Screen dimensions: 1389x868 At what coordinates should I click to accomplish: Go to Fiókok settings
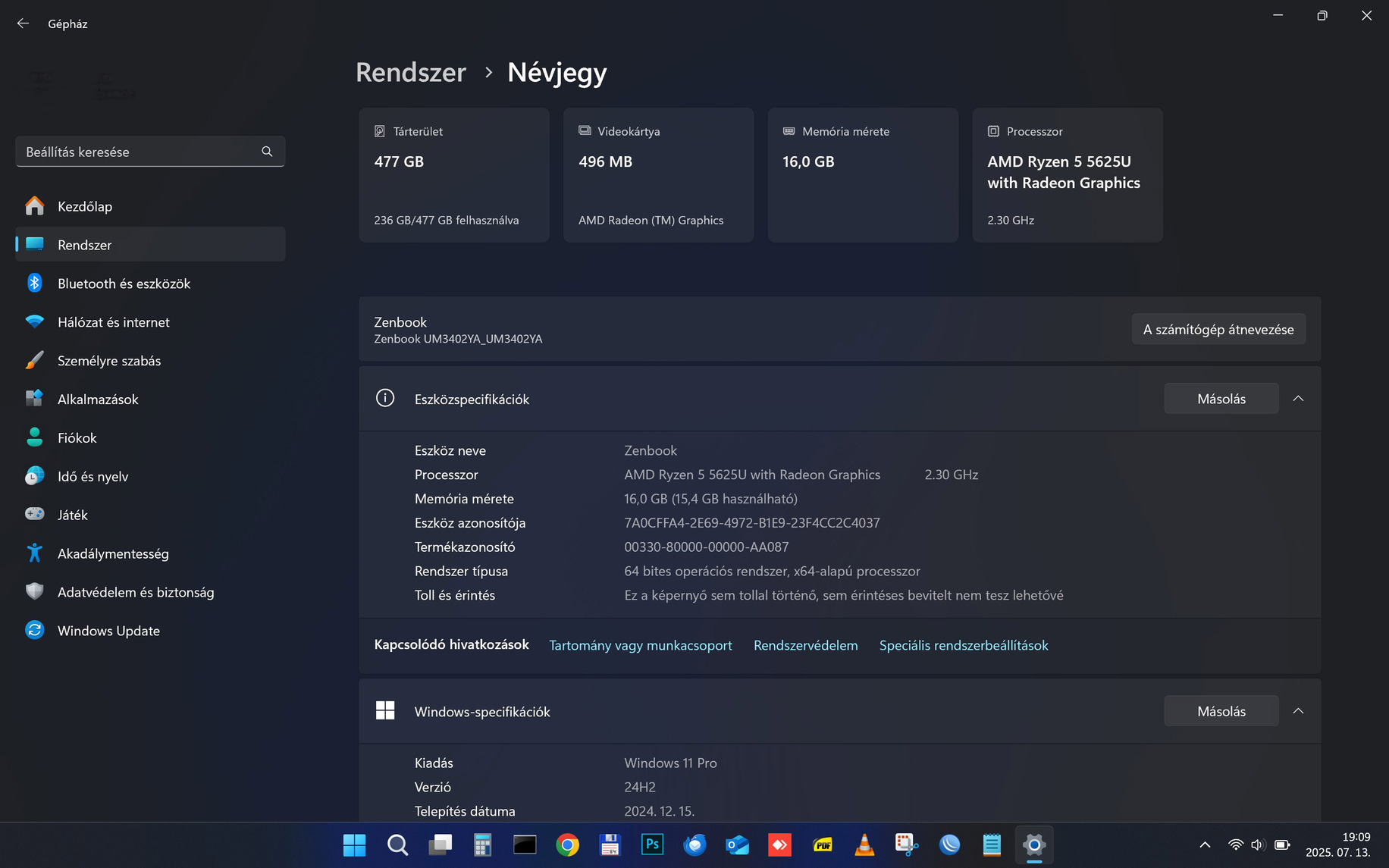tap(150, 438)
